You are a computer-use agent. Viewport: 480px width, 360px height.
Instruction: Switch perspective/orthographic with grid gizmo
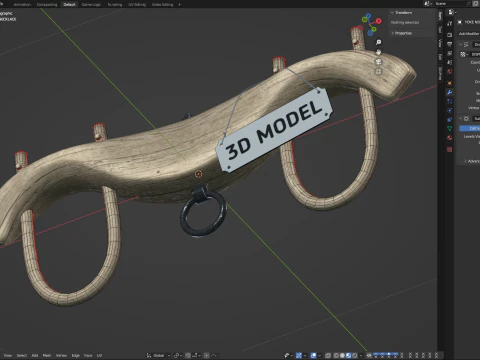point(378,71)
